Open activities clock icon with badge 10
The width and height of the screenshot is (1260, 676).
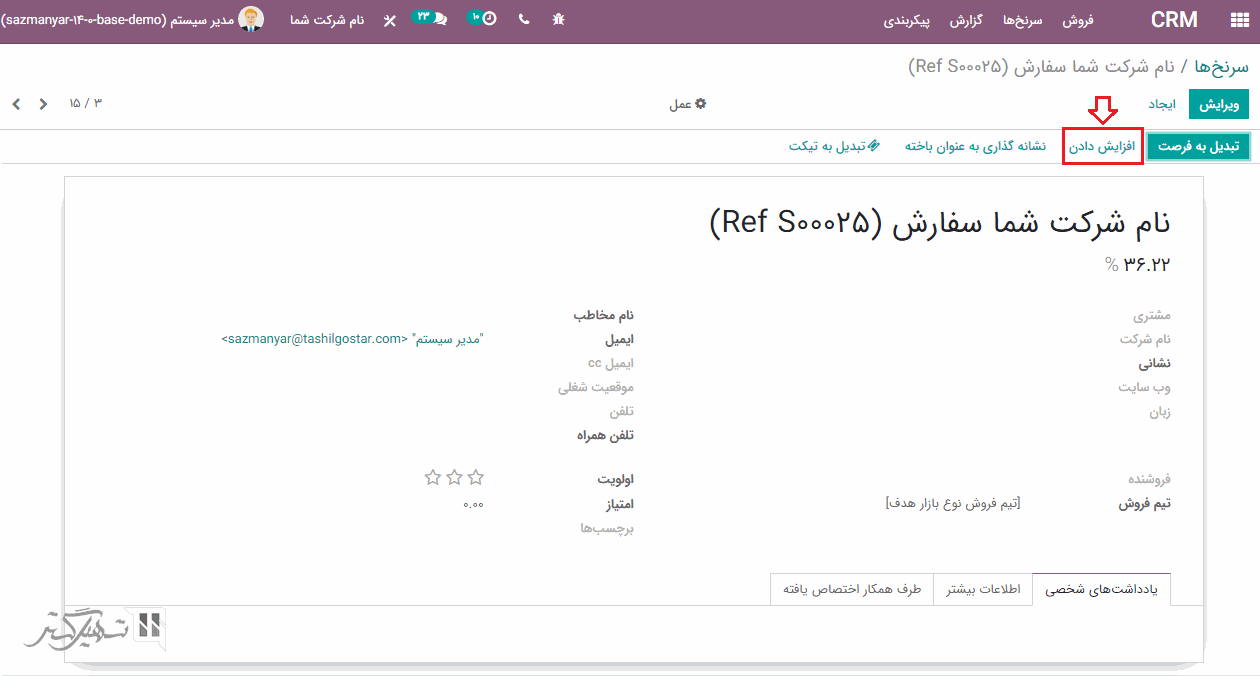(x=483, y=18)
